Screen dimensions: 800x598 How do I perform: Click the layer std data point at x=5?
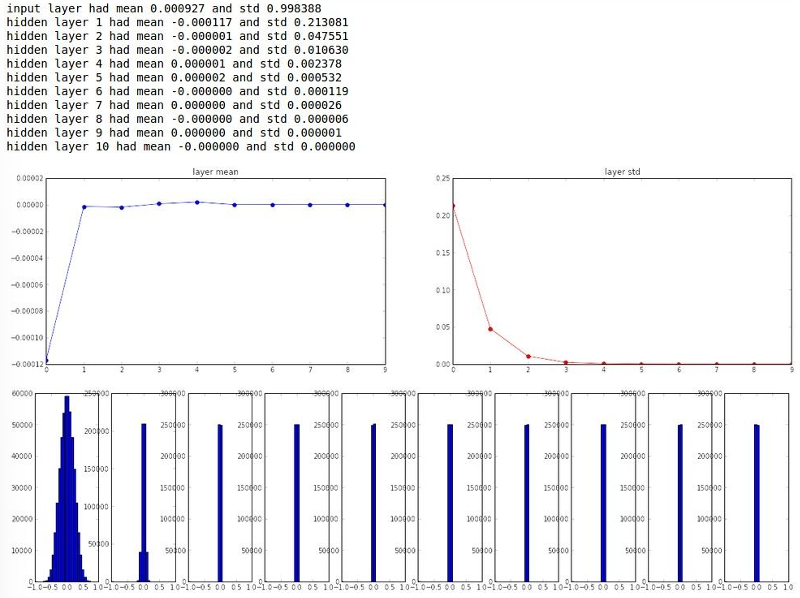[641, 364]
